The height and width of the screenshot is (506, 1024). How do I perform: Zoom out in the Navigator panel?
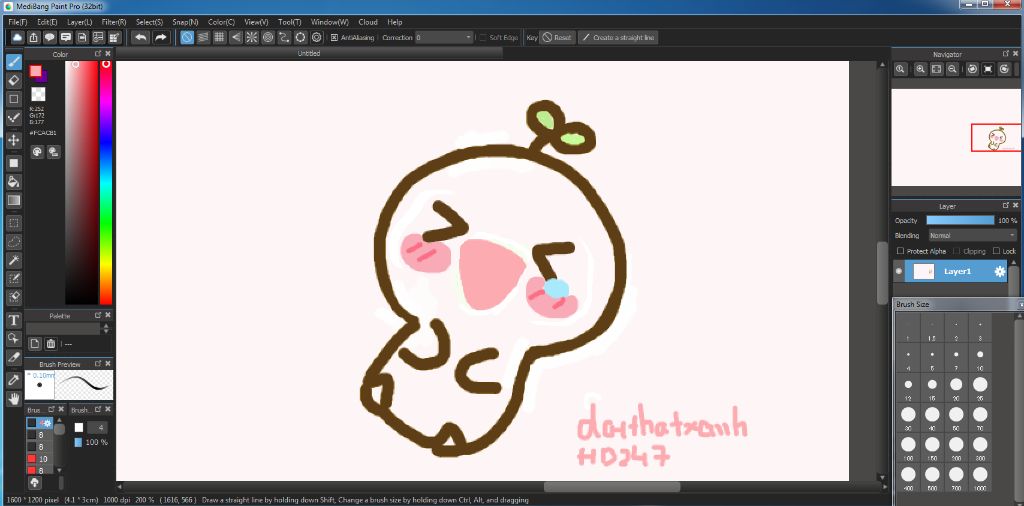(953, 69)
